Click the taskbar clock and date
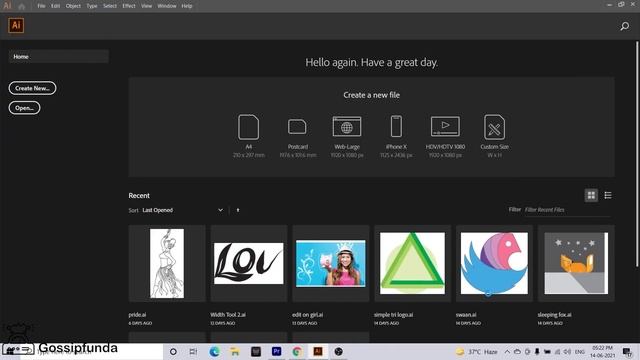Image resolution: width=640 pixels, height=360 pixels. click(x=602, y=351)
